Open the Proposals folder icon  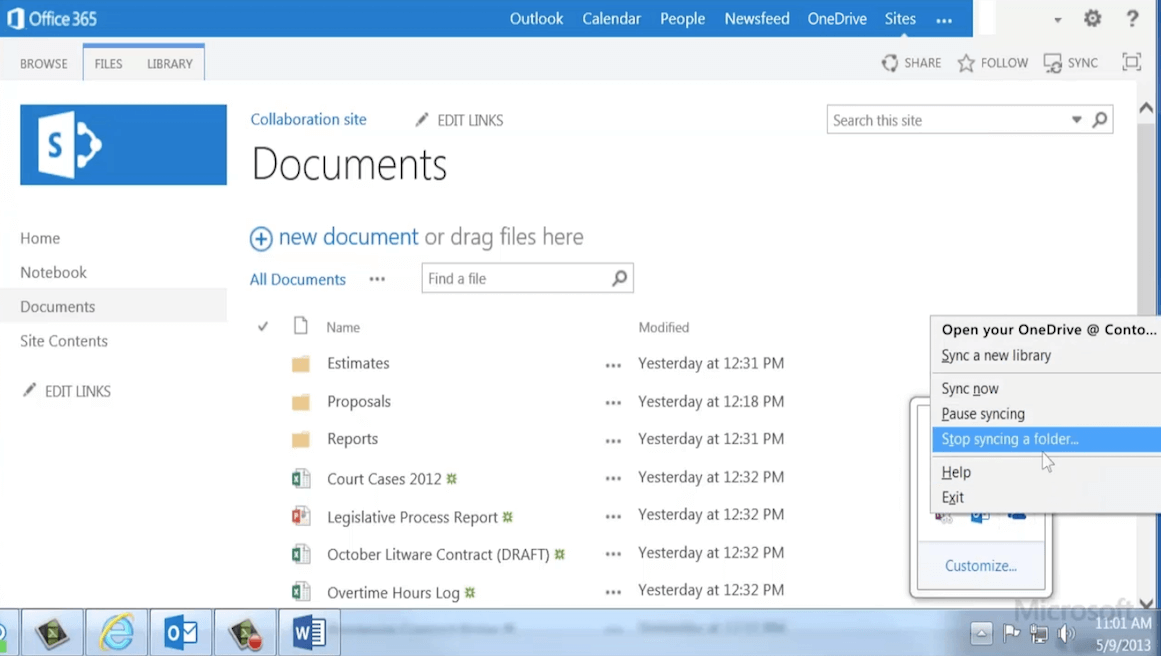[x=301, y=402]
